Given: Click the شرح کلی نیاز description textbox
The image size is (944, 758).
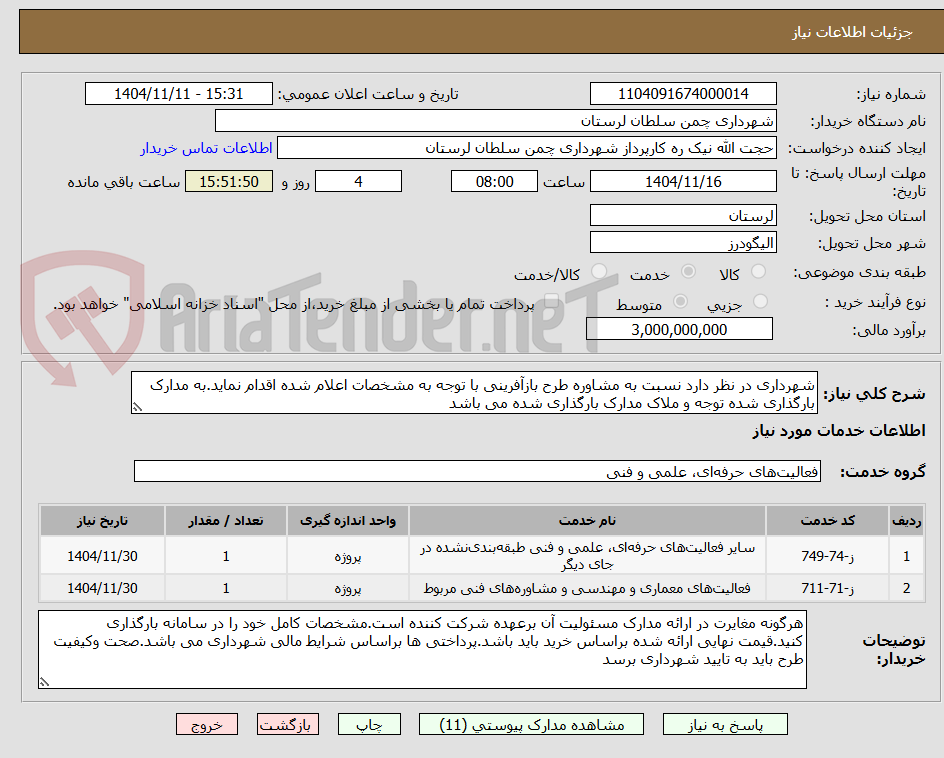Looking at the screenshot, I should point(474,393).
